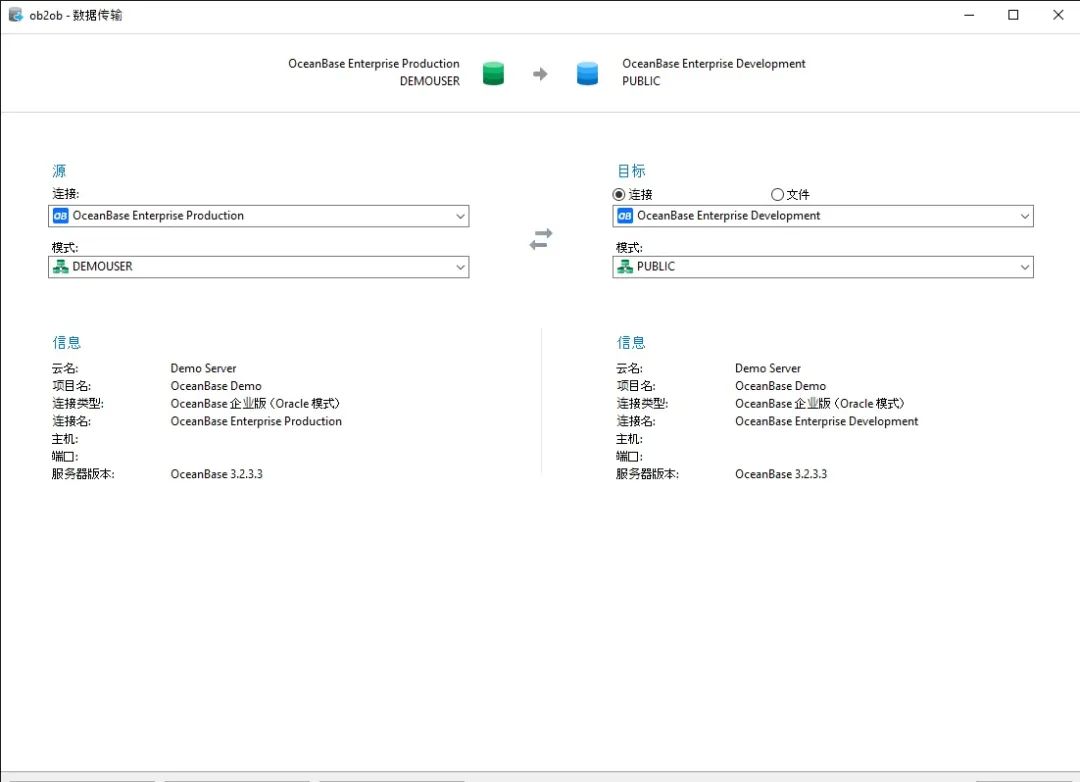Click the source 主机 label
The height and width of the screenshot is (782, 1080).
click(65, 439)
